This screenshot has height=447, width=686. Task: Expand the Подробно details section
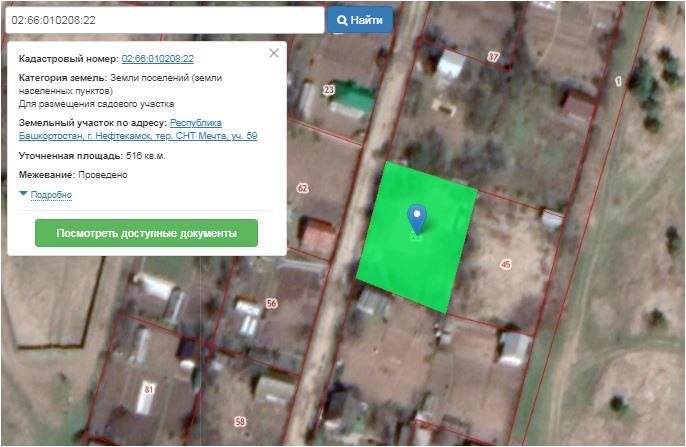coord(50,194)
